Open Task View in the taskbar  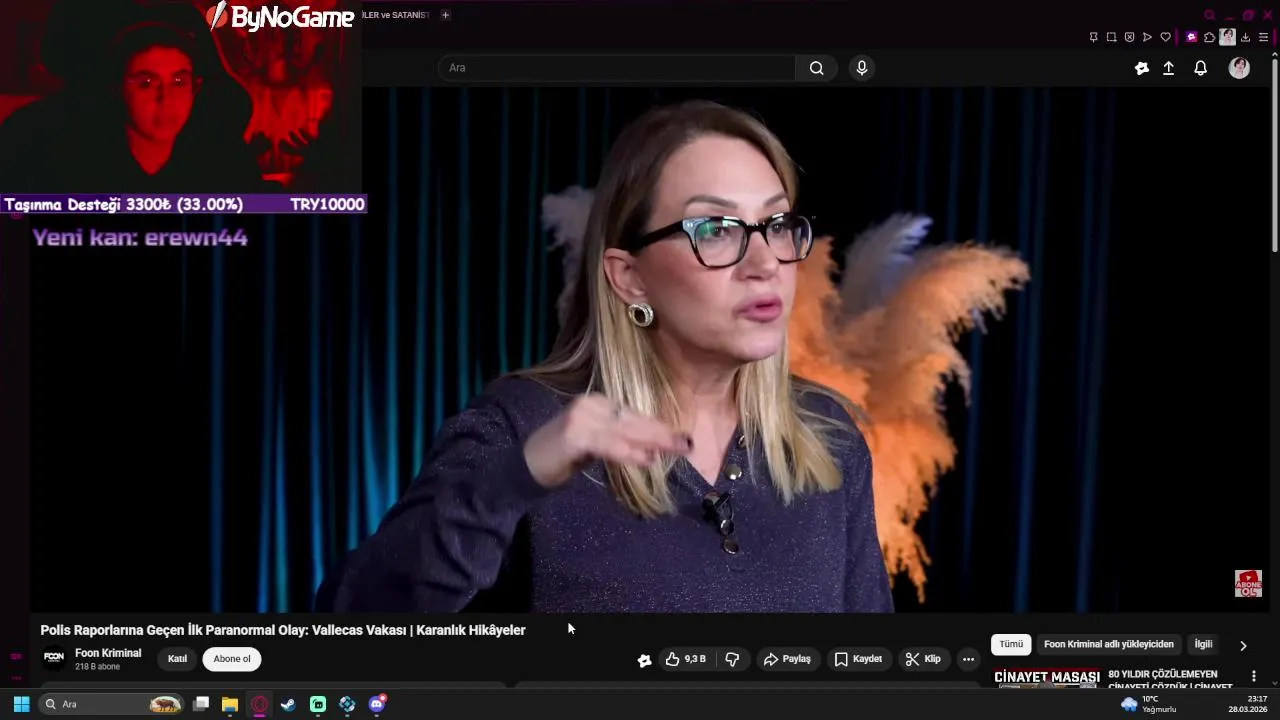click(x=201, y=704)
